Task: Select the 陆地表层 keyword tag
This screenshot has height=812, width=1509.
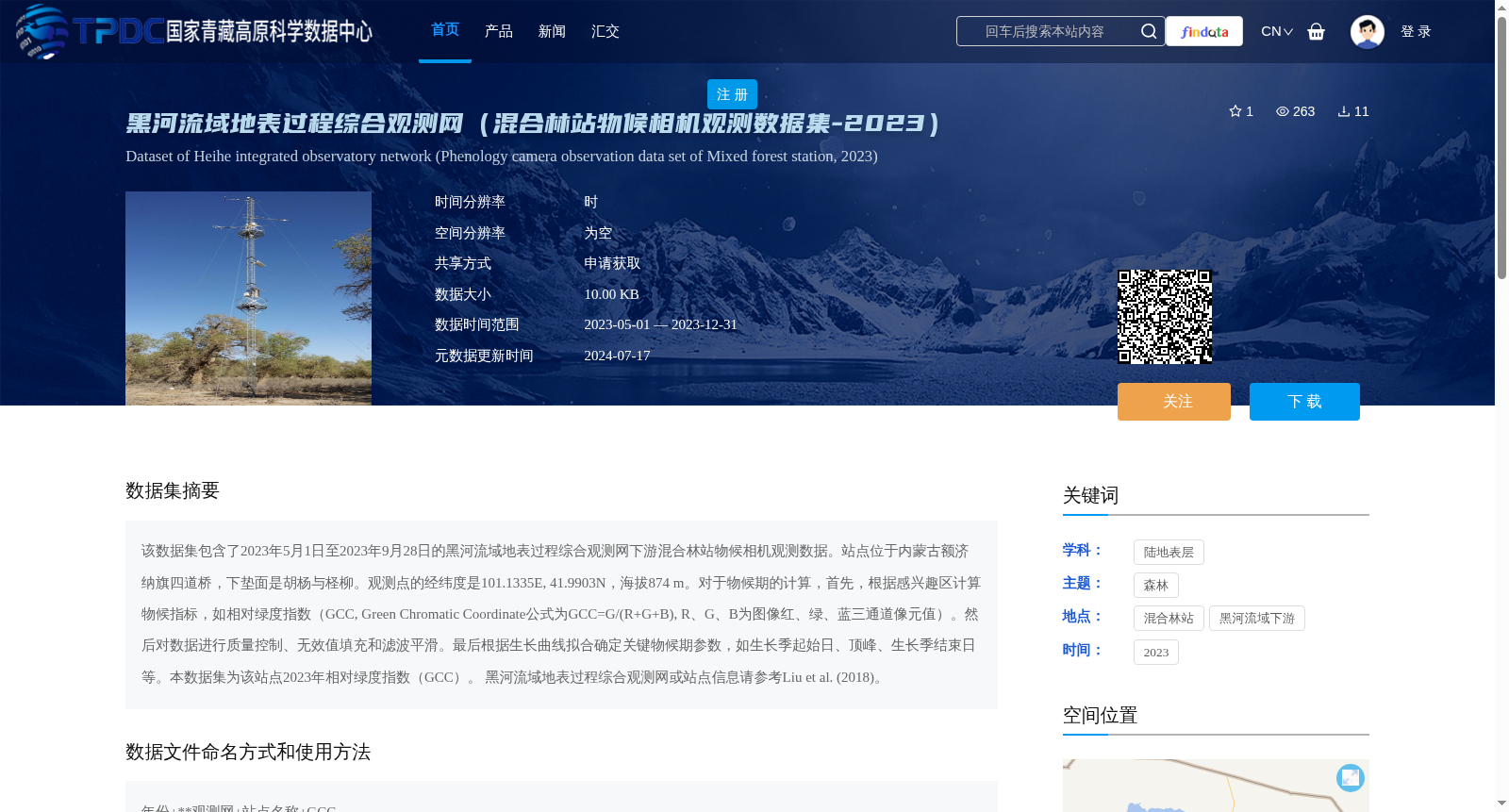Action: (x=1169, y=553)
